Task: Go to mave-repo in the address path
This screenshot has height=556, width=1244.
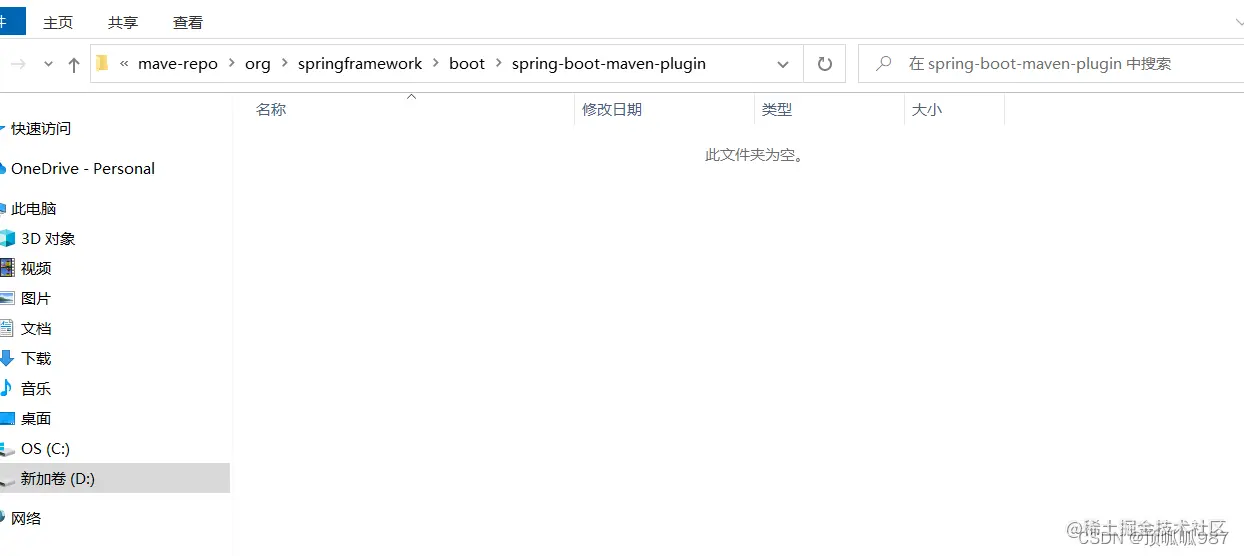Action: point(178,64)
